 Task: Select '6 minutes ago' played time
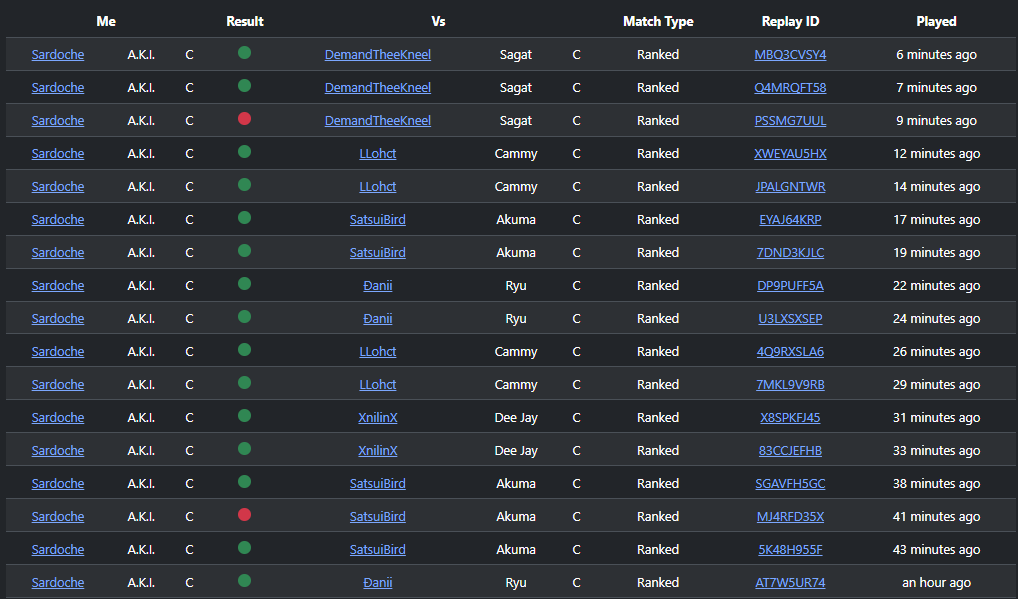936,55
